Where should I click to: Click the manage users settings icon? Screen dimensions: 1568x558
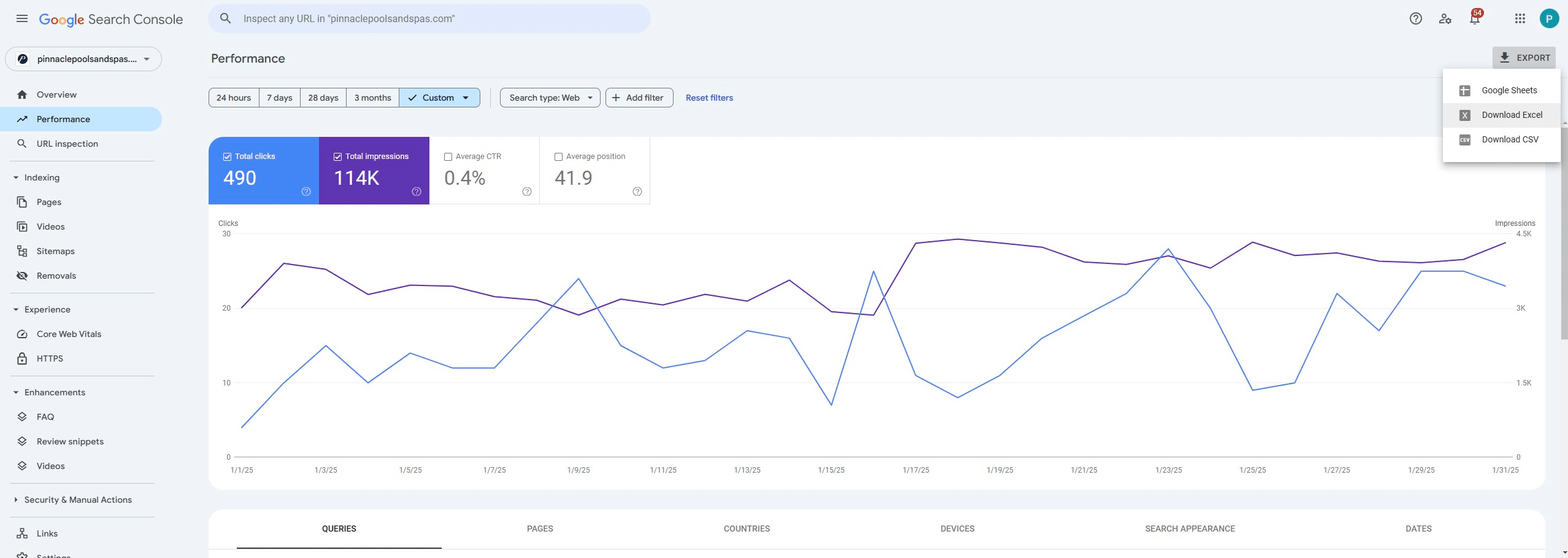pyautogui.click(x=1445, y=18)
